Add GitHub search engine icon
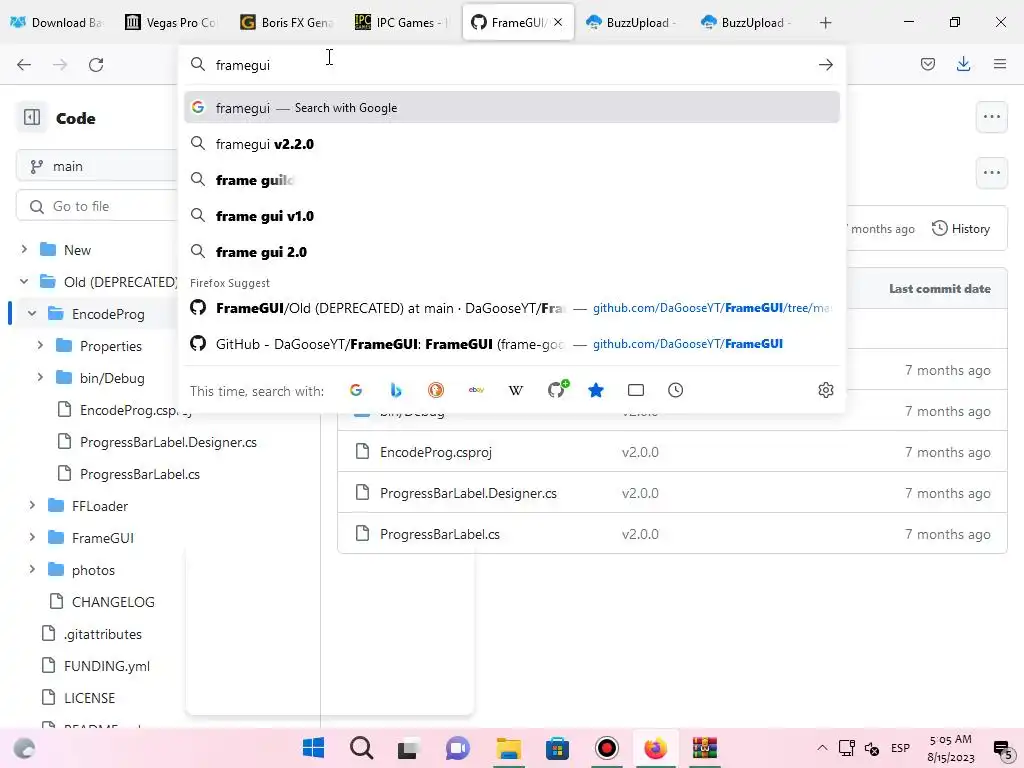This screenshot has width=1024, height=768. pos(557,390)
